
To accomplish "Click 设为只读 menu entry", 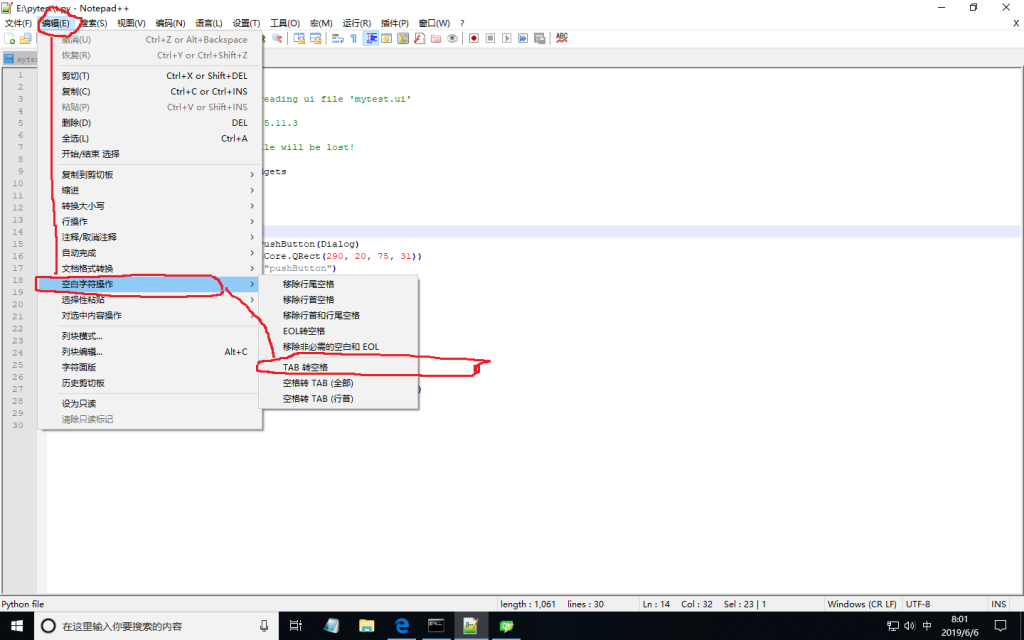I will [x=79, y=403].
